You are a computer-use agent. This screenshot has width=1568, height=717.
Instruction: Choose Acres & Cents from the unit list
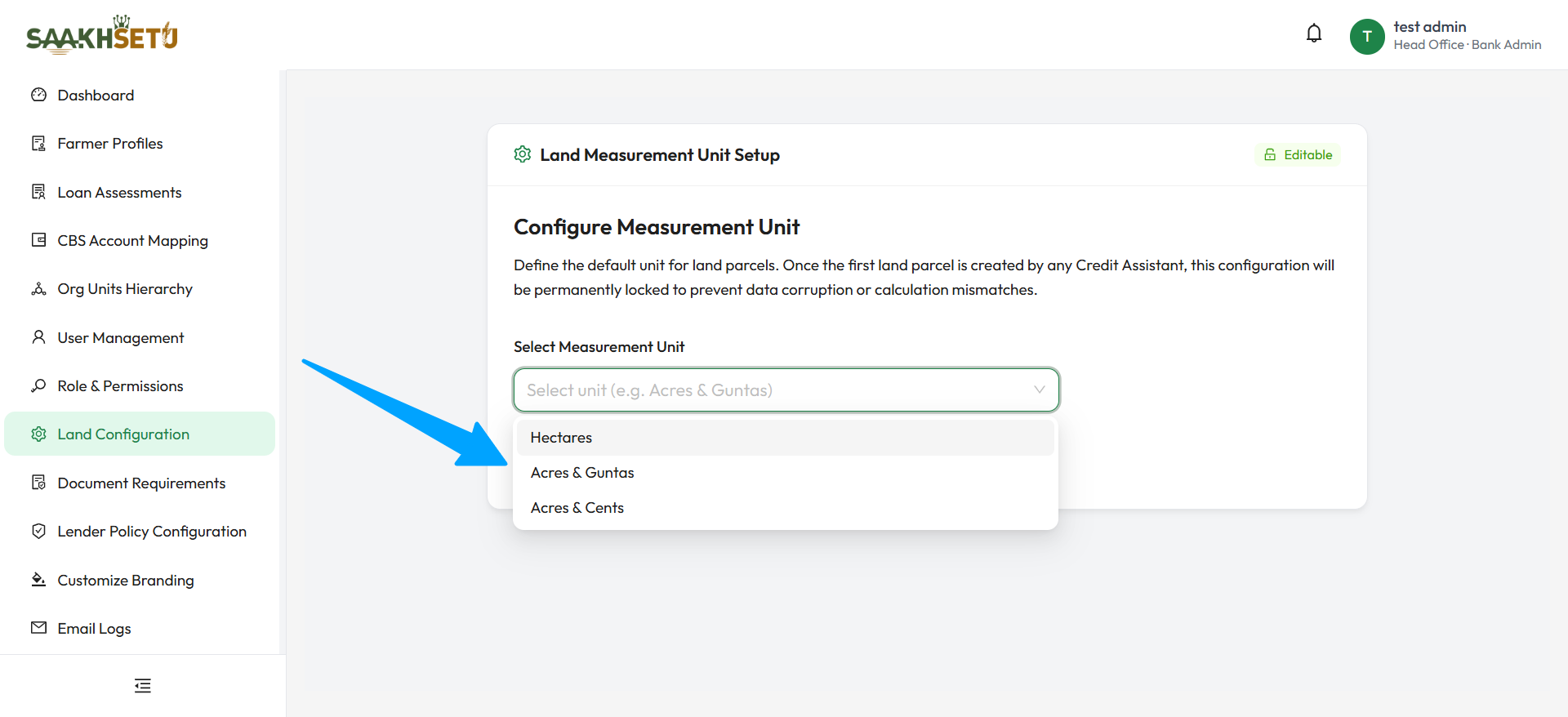pos(786,508)
